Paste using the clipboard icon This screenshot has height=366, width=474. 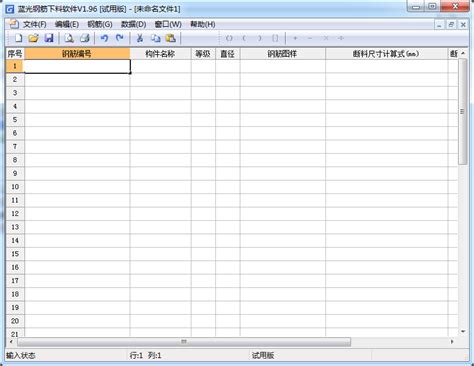click(x=170, y=38)
